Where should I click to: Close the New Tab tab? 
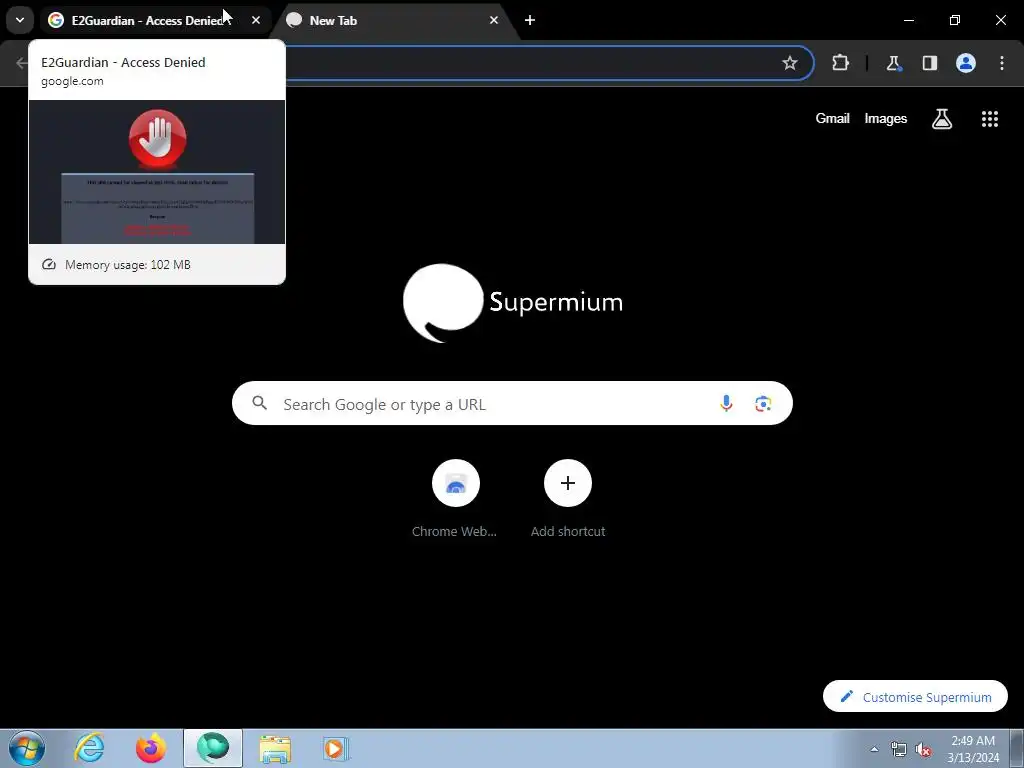click(494, 20)
